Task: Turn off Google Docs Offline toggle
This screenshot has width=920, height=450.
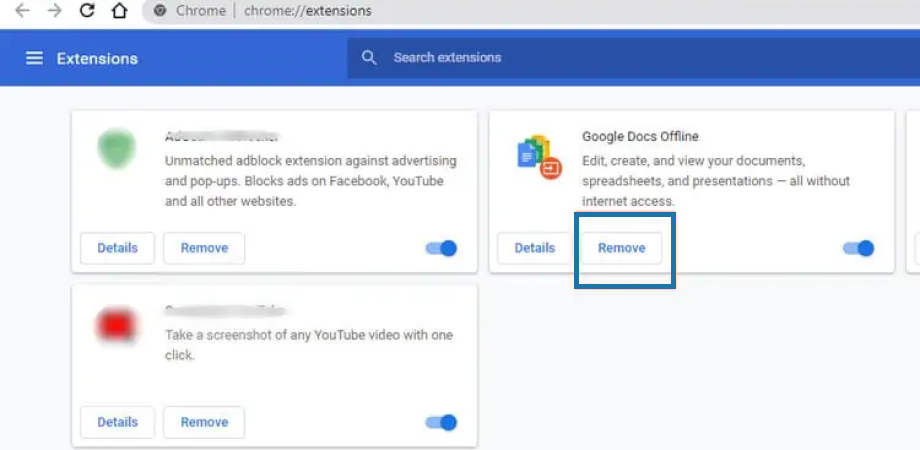Action: [x=858, y=248]
